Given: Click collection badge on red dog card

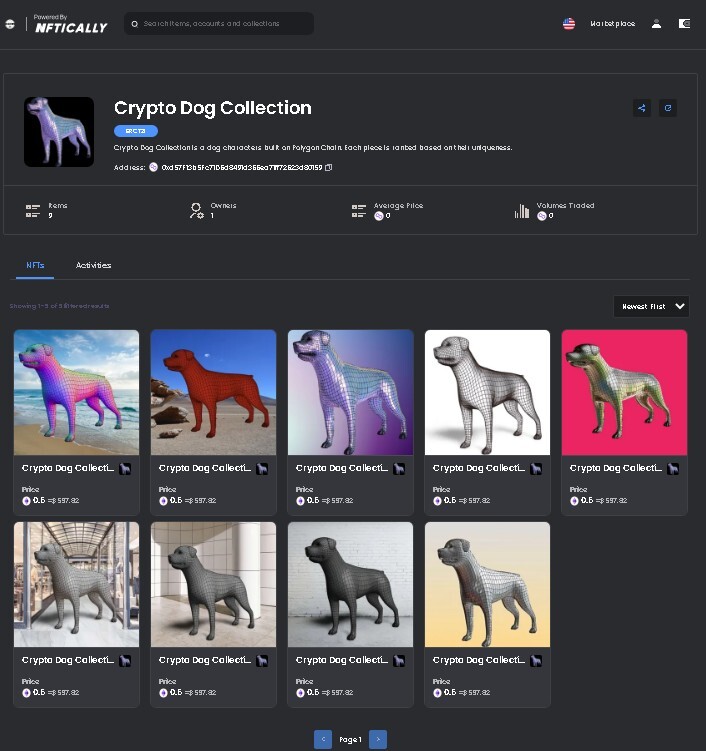Looking at the screenshot, I should pyautogui.click(x=262, y=469).
